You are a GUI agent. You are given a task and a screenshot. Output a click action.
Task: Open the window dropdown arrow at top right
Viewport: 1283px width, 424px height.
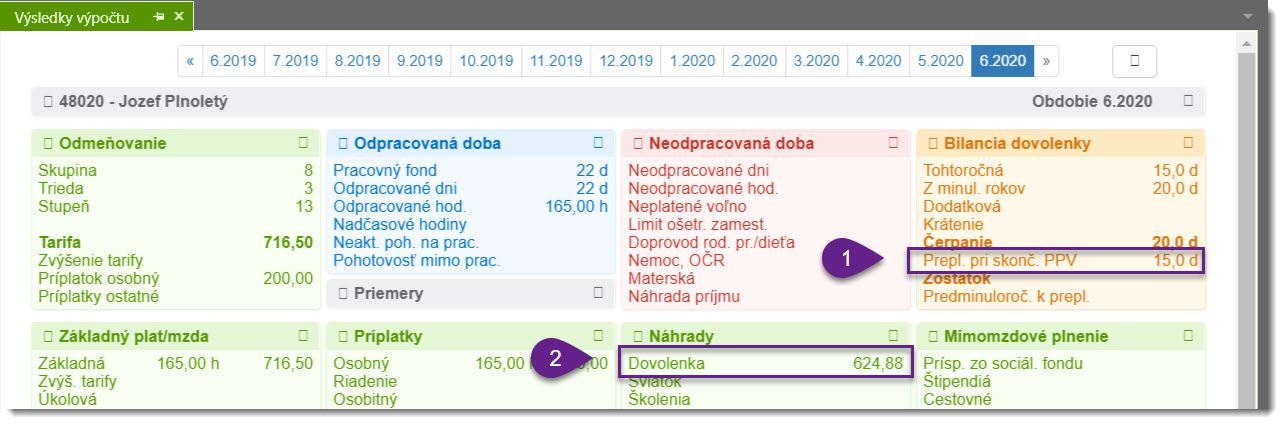1247,17
